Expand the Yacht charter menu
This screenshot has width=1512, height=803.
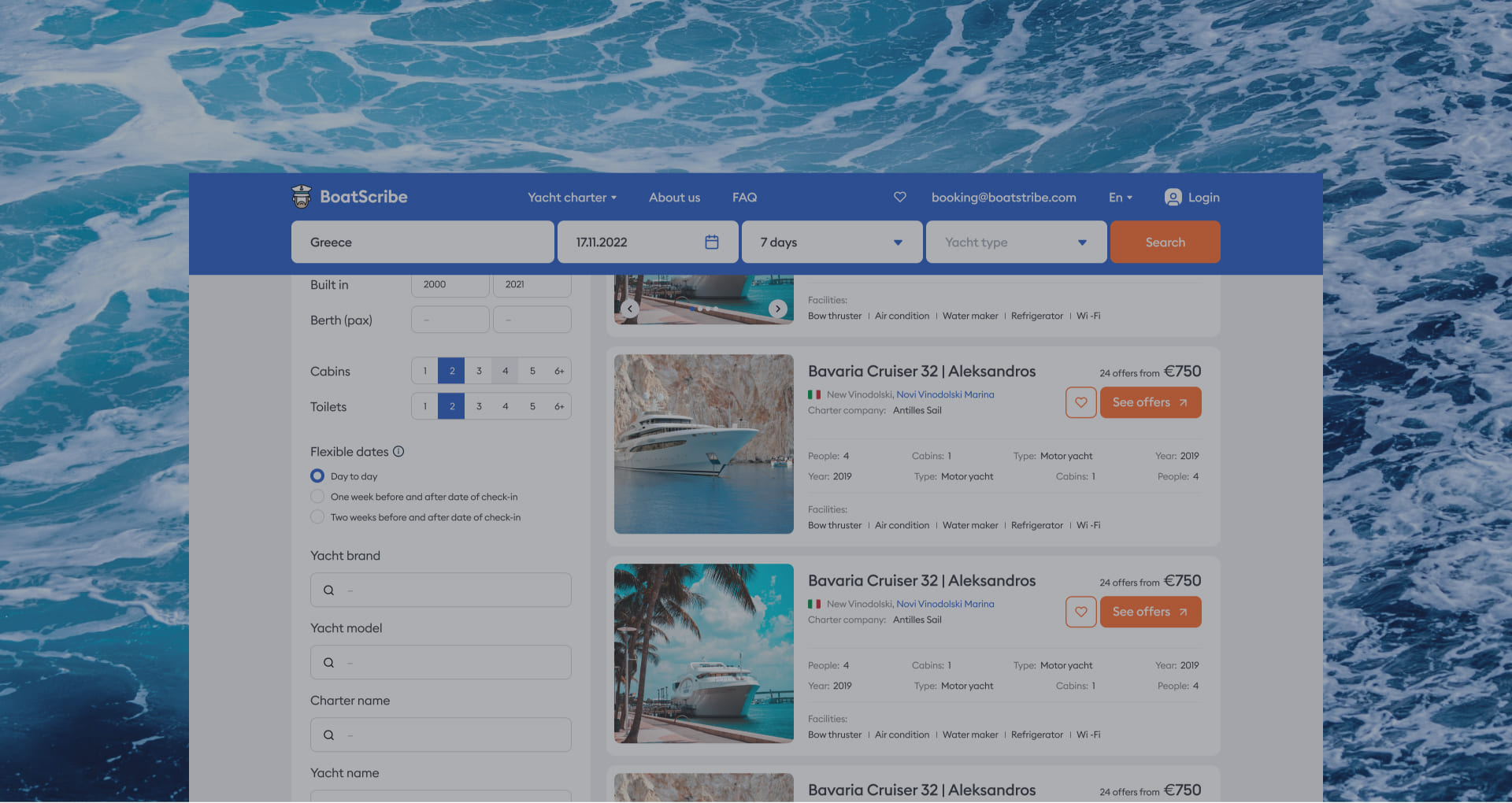[573, 198]
